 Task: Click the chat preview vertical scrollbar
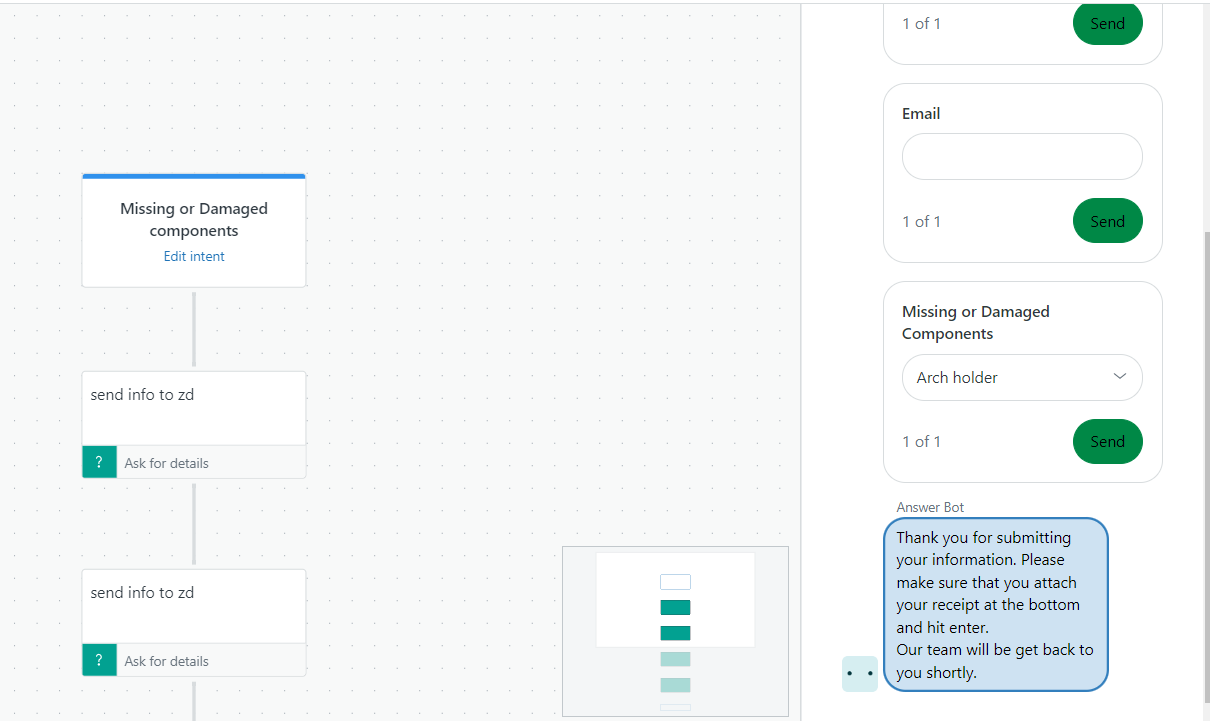(1205, 460)
